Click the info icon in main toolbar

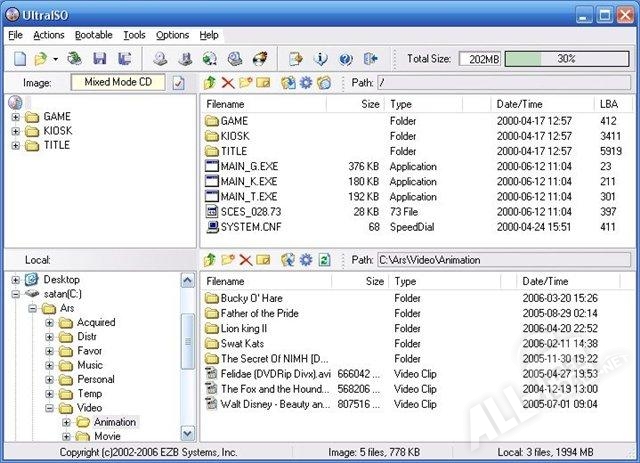pos(321,59)
